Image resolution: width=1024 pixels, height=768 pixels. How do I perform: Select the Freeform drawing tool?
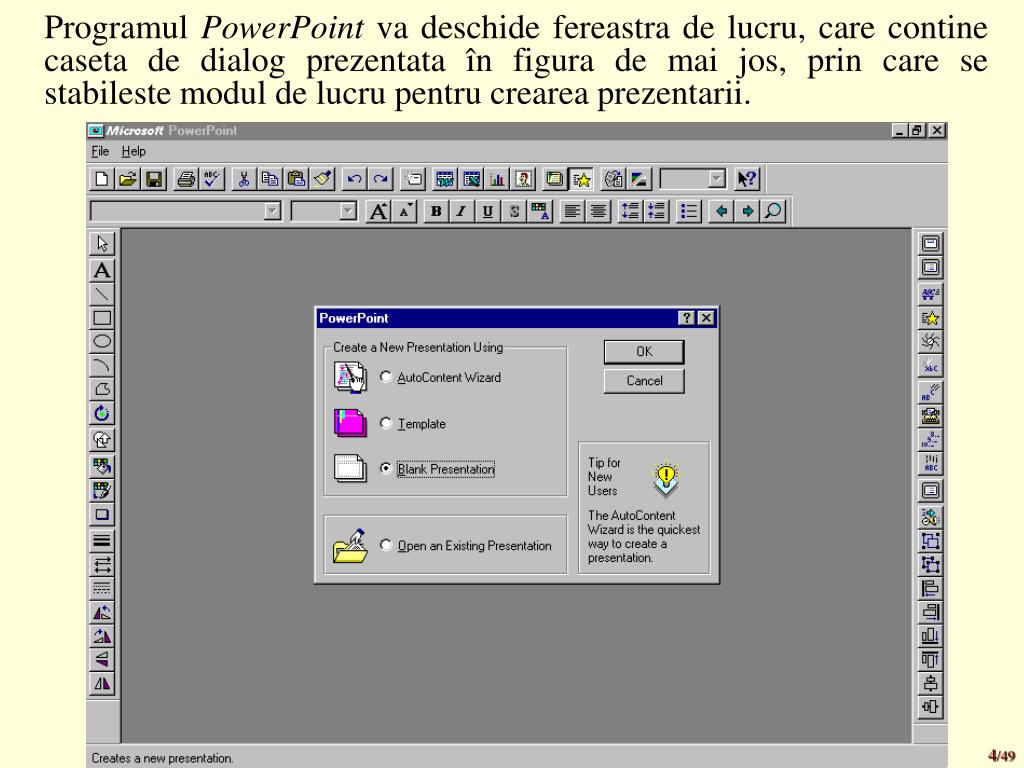102,390
